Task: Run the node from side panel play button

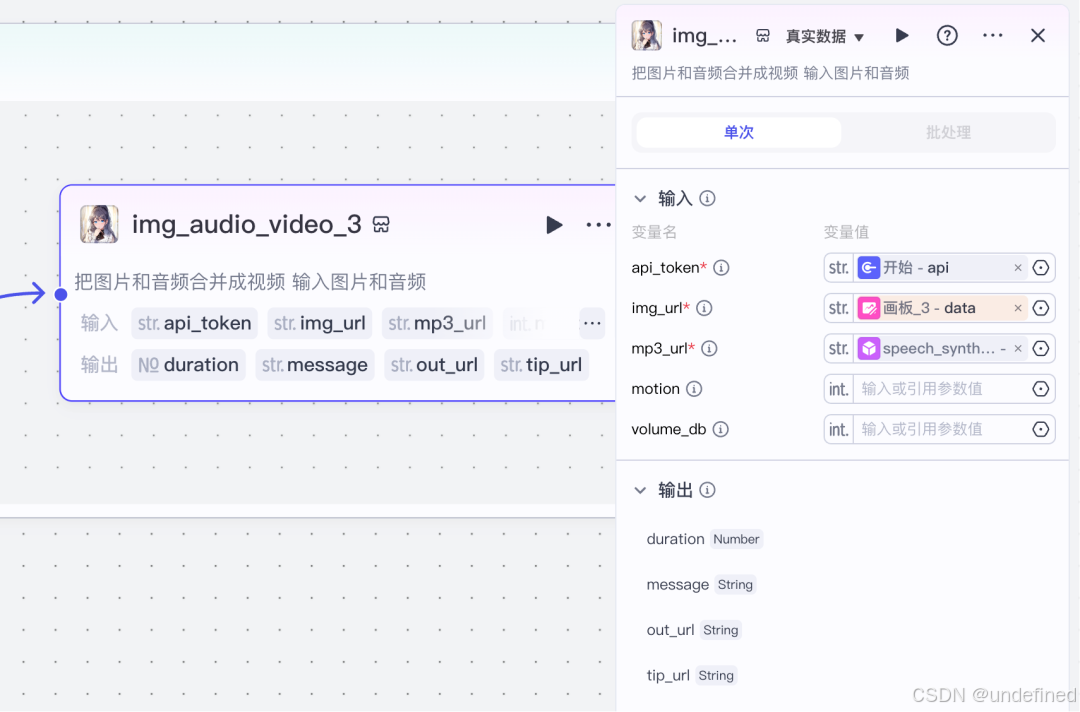Action: pyautogui.click(x=902, y=36)
